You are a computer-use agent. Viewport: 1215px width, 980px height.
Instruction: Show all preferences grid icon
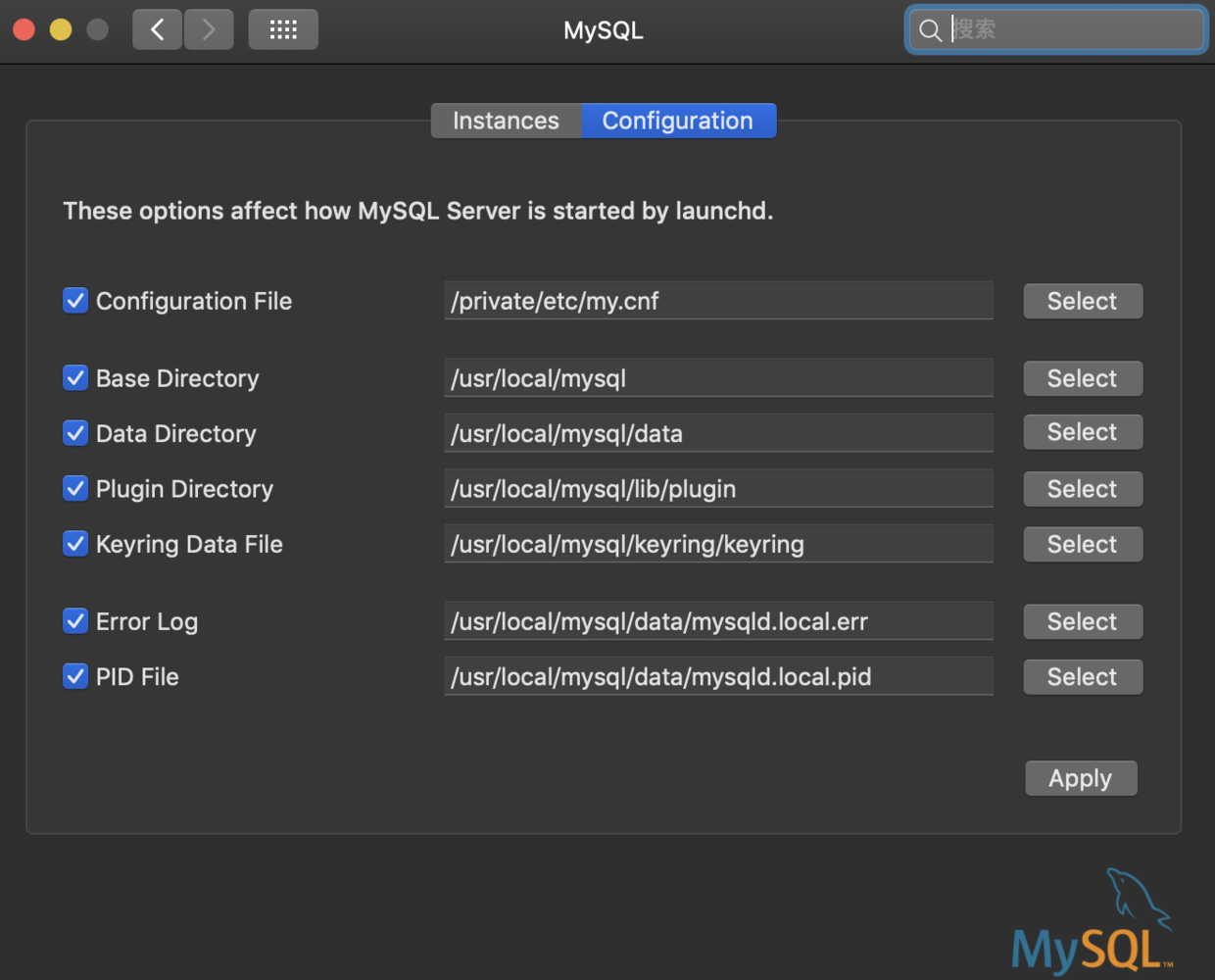(x=283, y=29)
